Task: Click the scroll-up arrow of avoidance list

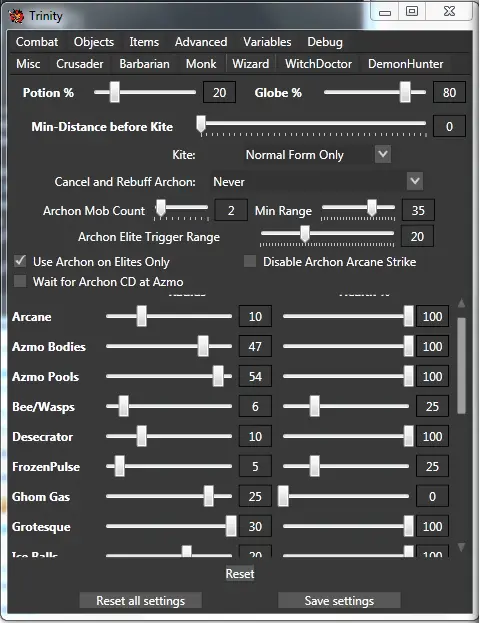Action: [x=461, y=303]
